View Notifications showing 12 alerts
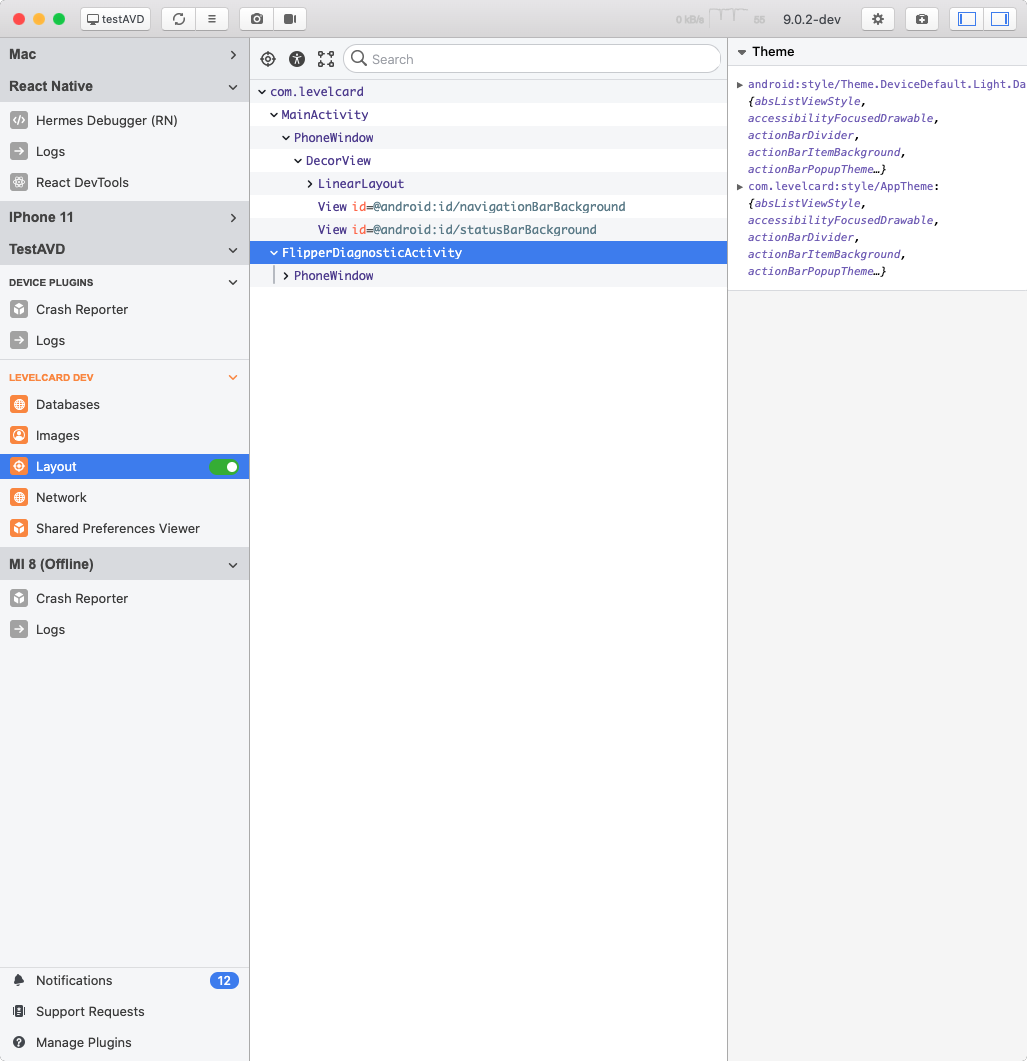This screenshot has width=1027, height=1061. (74, 980)
